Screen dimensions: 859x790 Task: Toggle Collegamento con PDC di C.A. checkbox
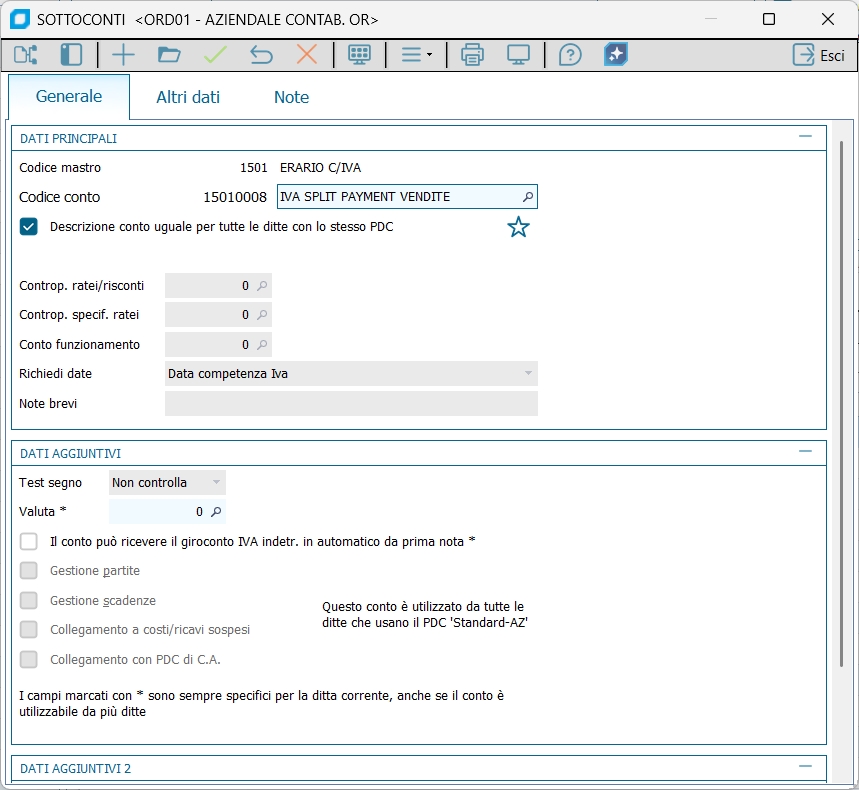tap(28, 659)
